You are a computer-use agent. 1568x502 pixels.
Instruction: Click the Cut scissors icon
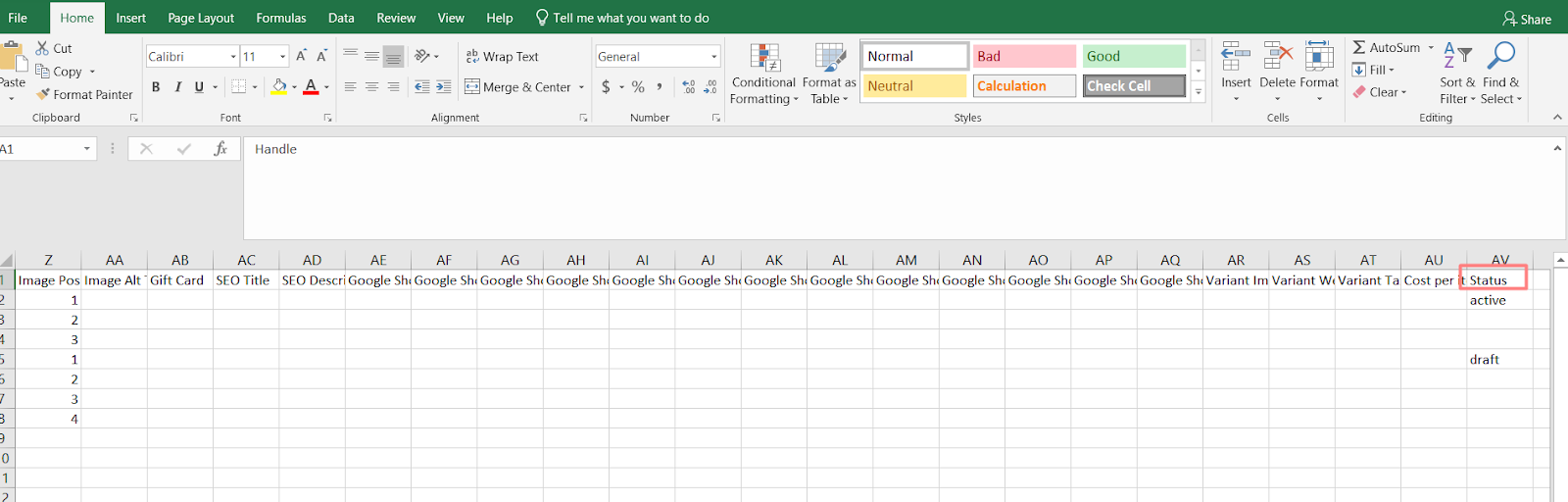(x=42, y=48)
